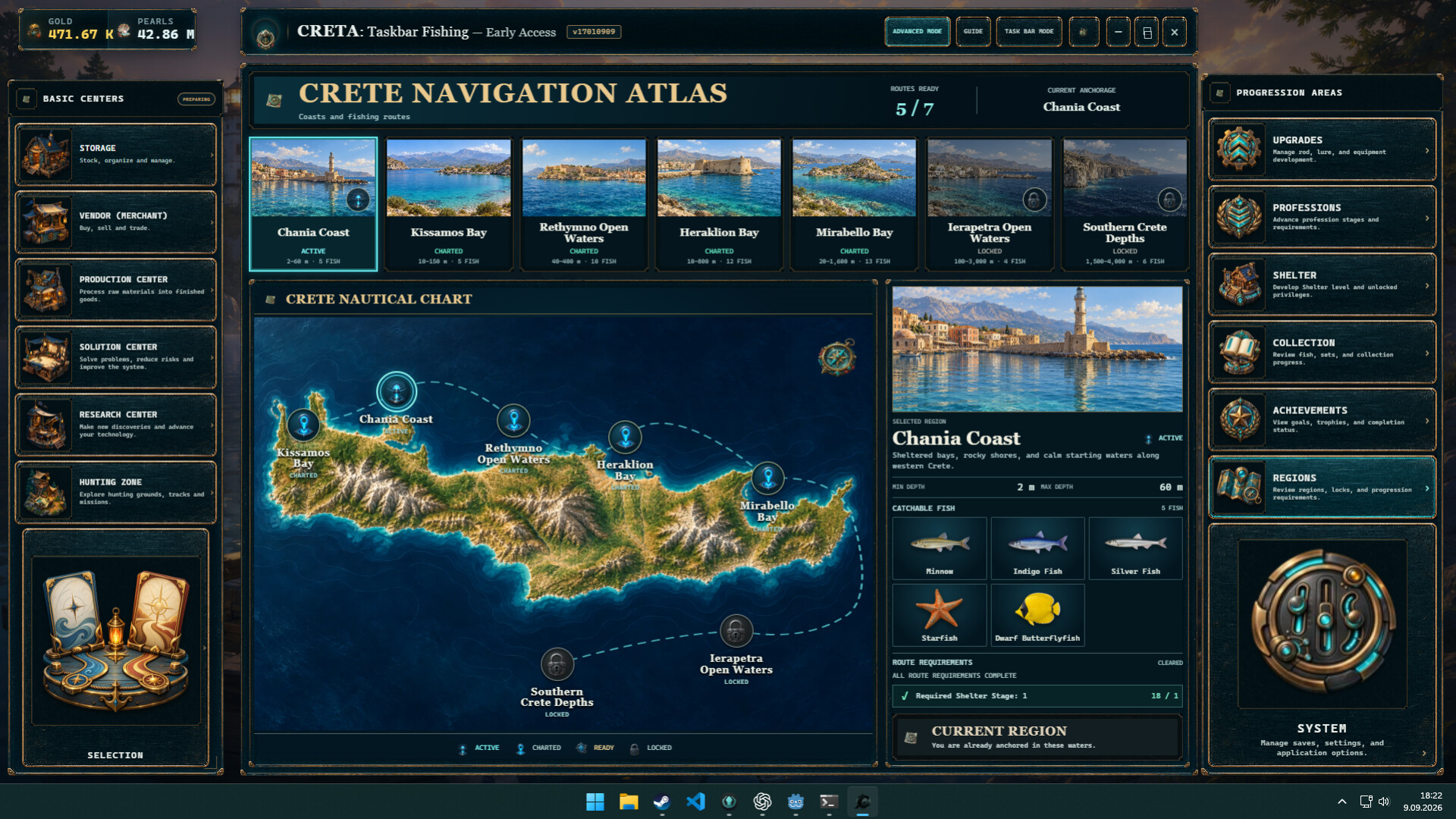Open the Collection book icon
Image resolution: width=1456 pixels, height=819 pixels.
(1239, 352)
